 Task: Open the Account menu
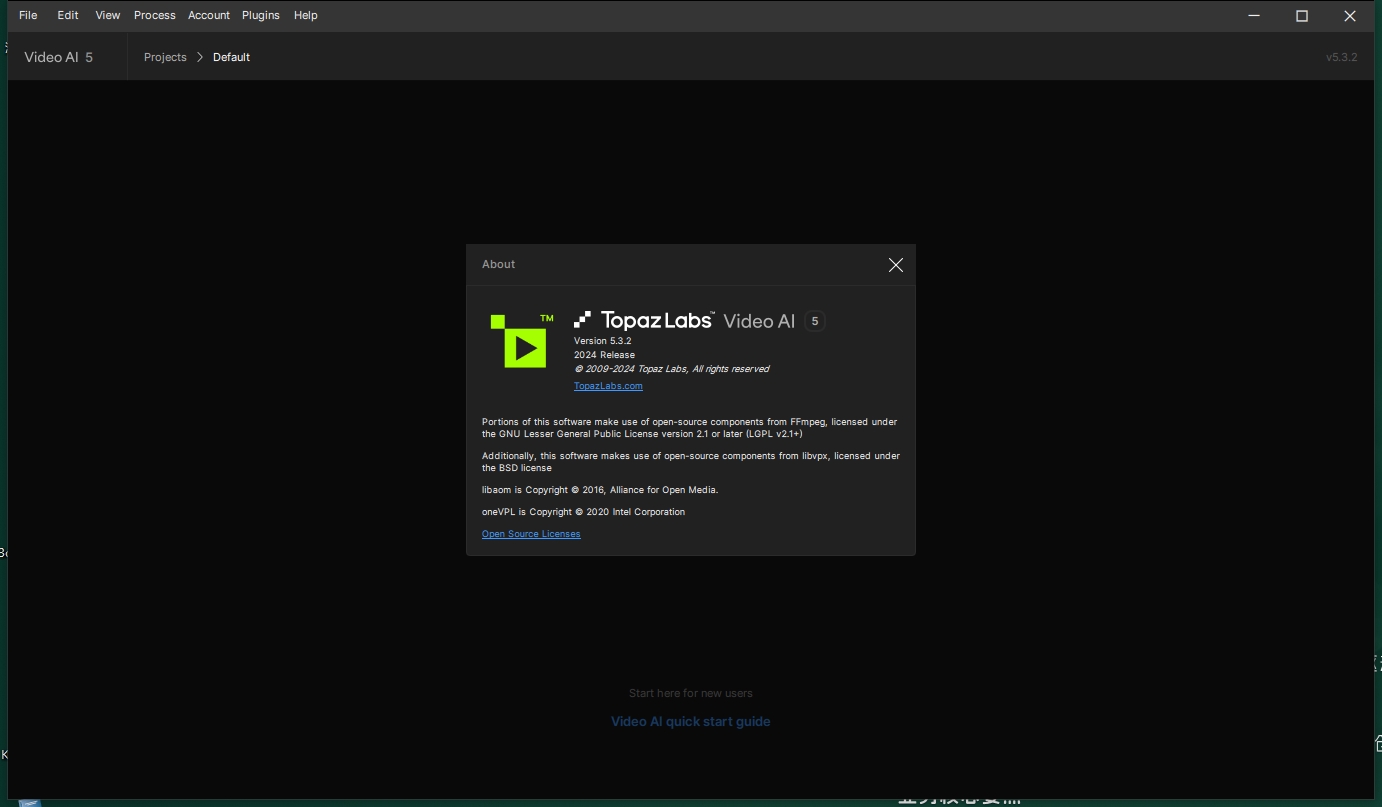click(x=209, y=15)
